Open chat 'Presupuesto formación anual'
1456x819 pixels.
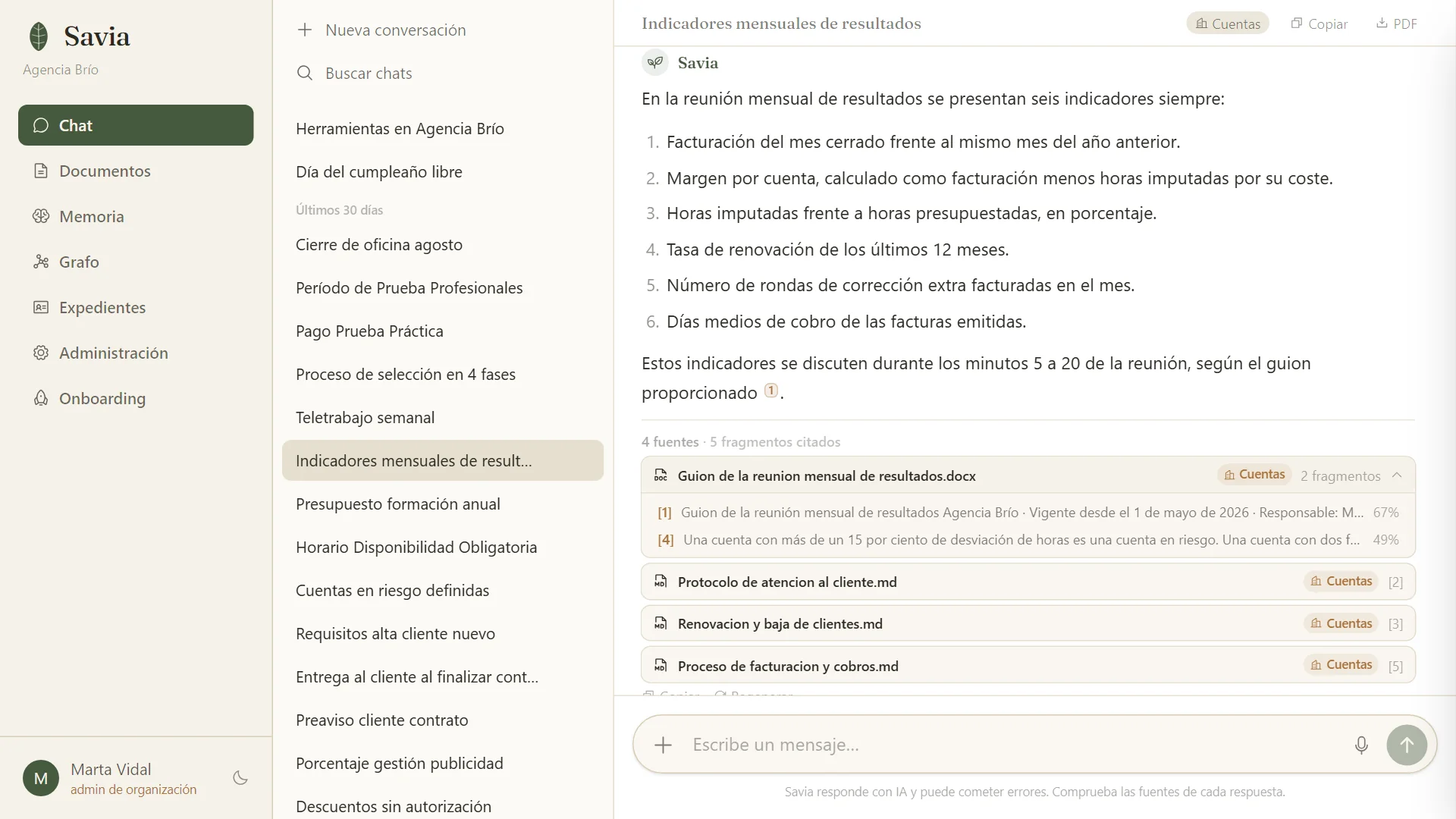point(443,504)
